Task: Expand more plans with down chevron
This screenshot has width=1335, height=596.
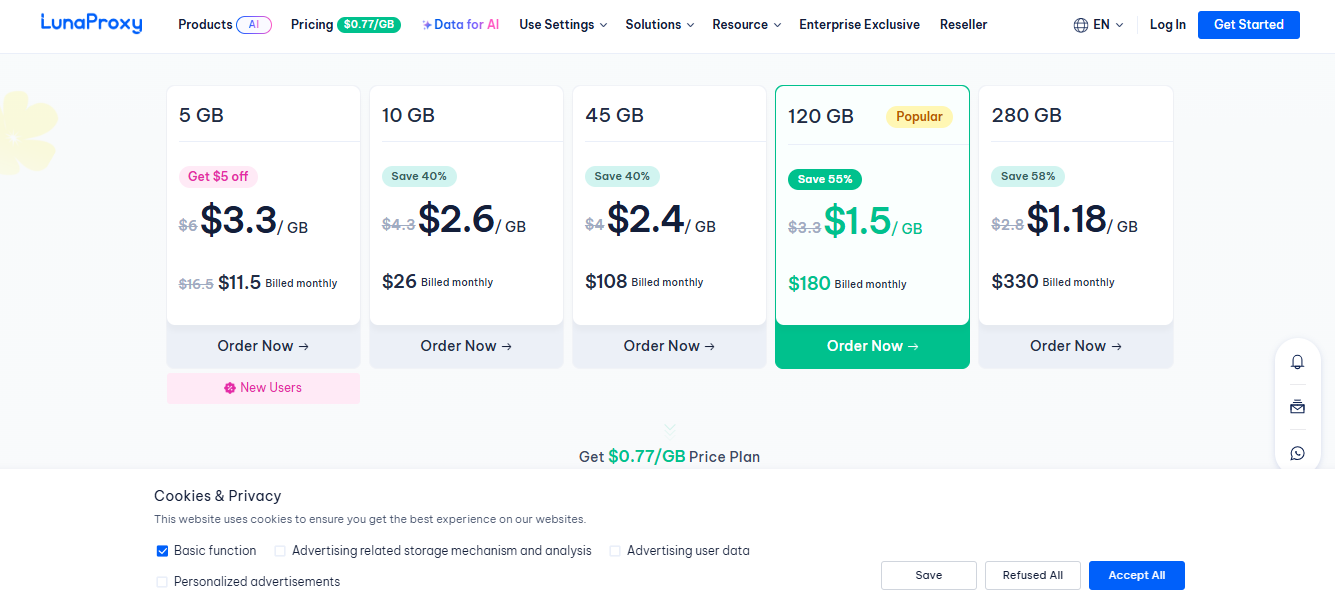Action: [670, 429]
